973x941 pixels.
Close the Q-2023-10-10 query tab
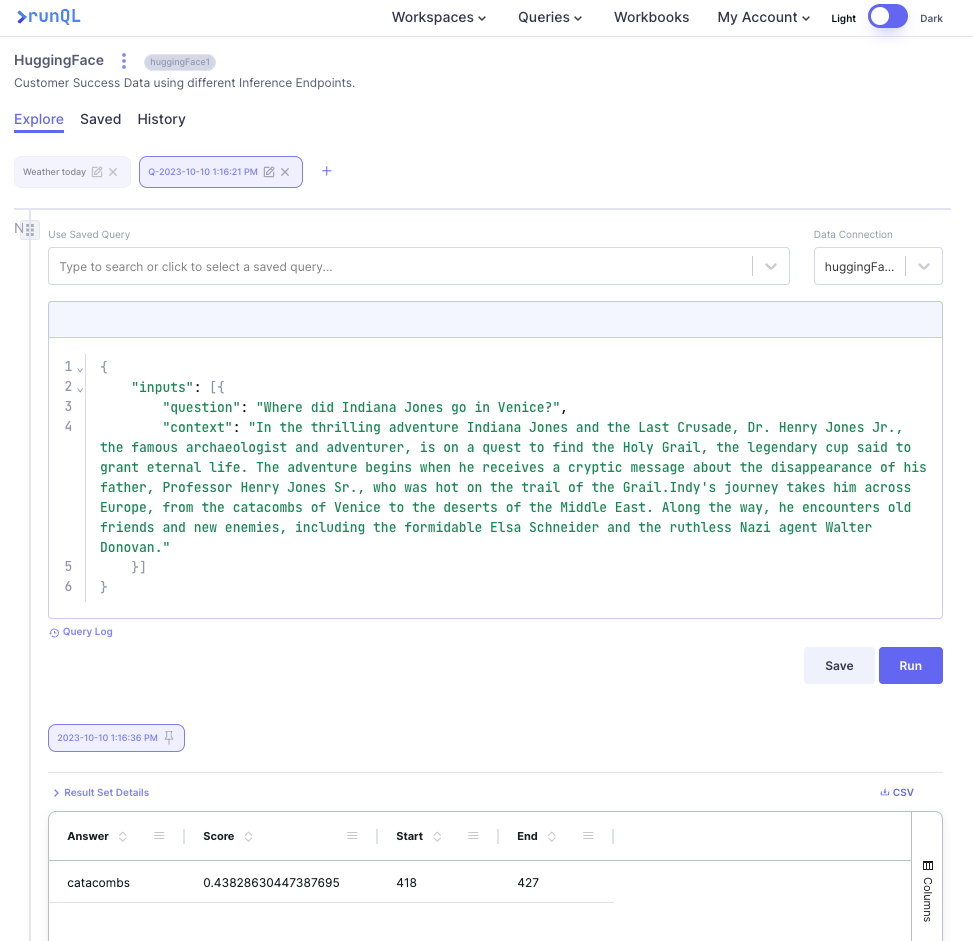pyautogui.click(x=285, y=172)
